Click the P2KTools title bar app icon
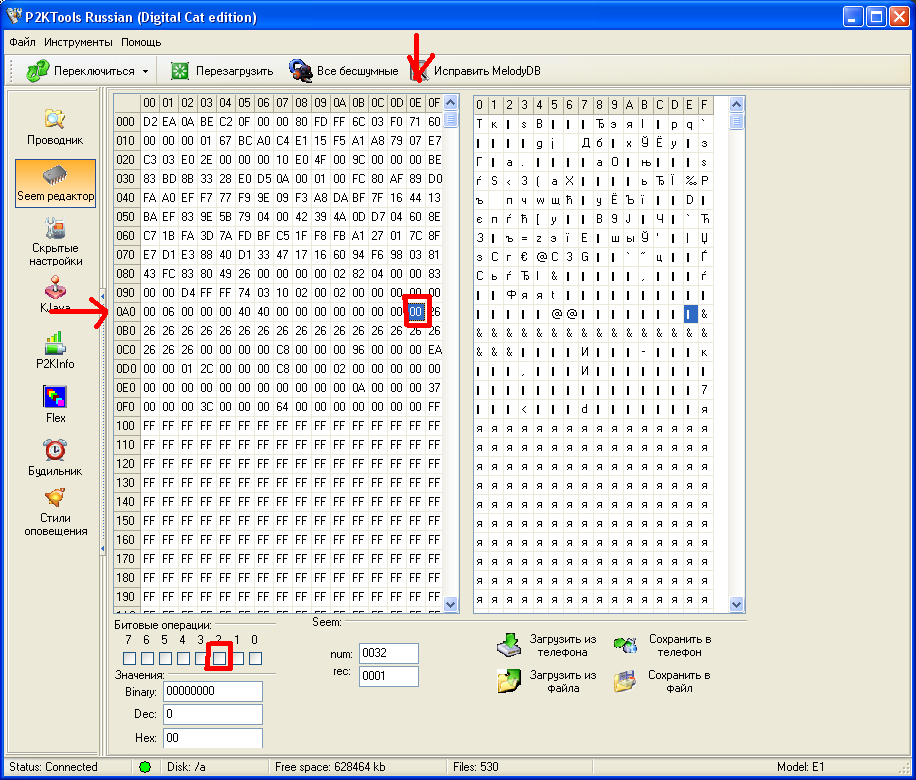 coord(13,16)
